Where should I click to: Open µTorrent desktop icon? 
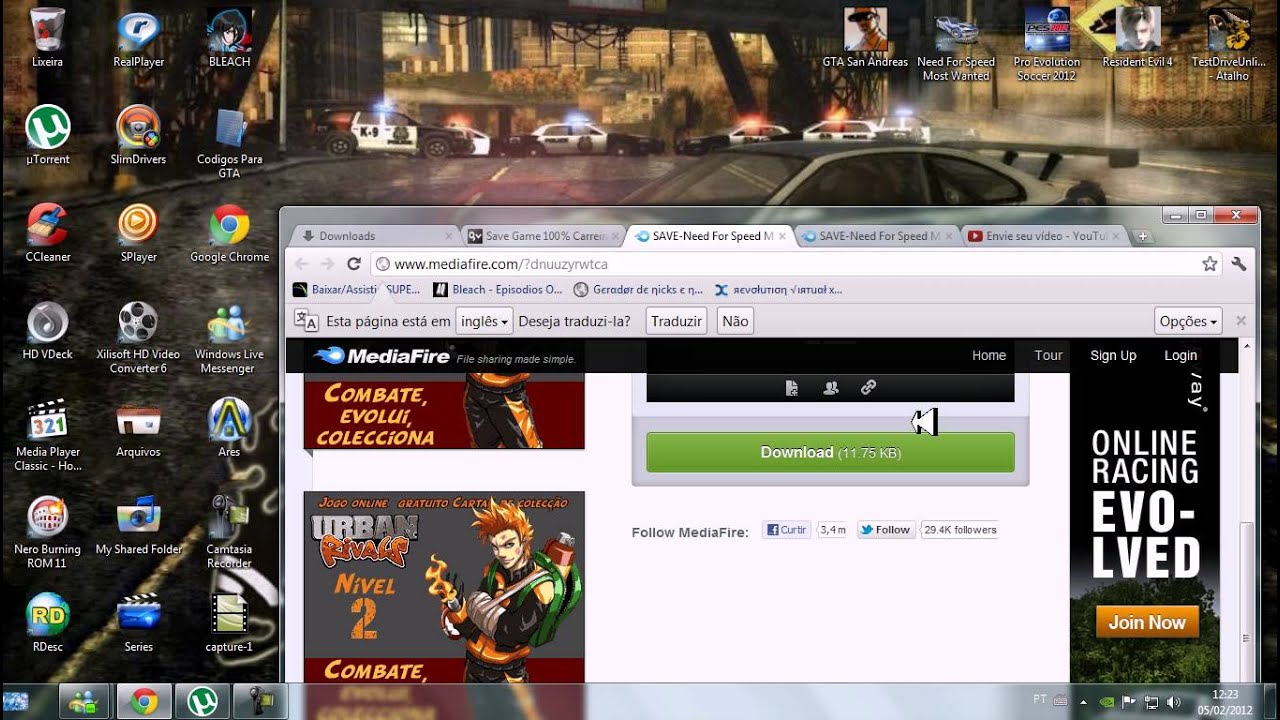[x=47, y=135]
